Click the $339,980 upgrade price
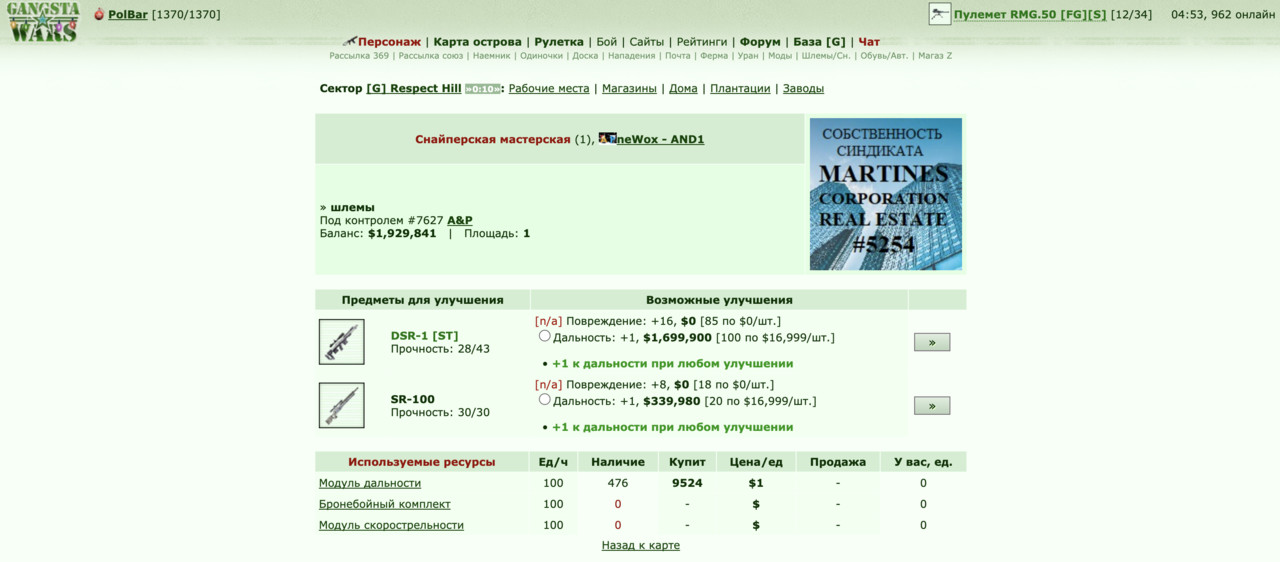 tap(672, 401)
